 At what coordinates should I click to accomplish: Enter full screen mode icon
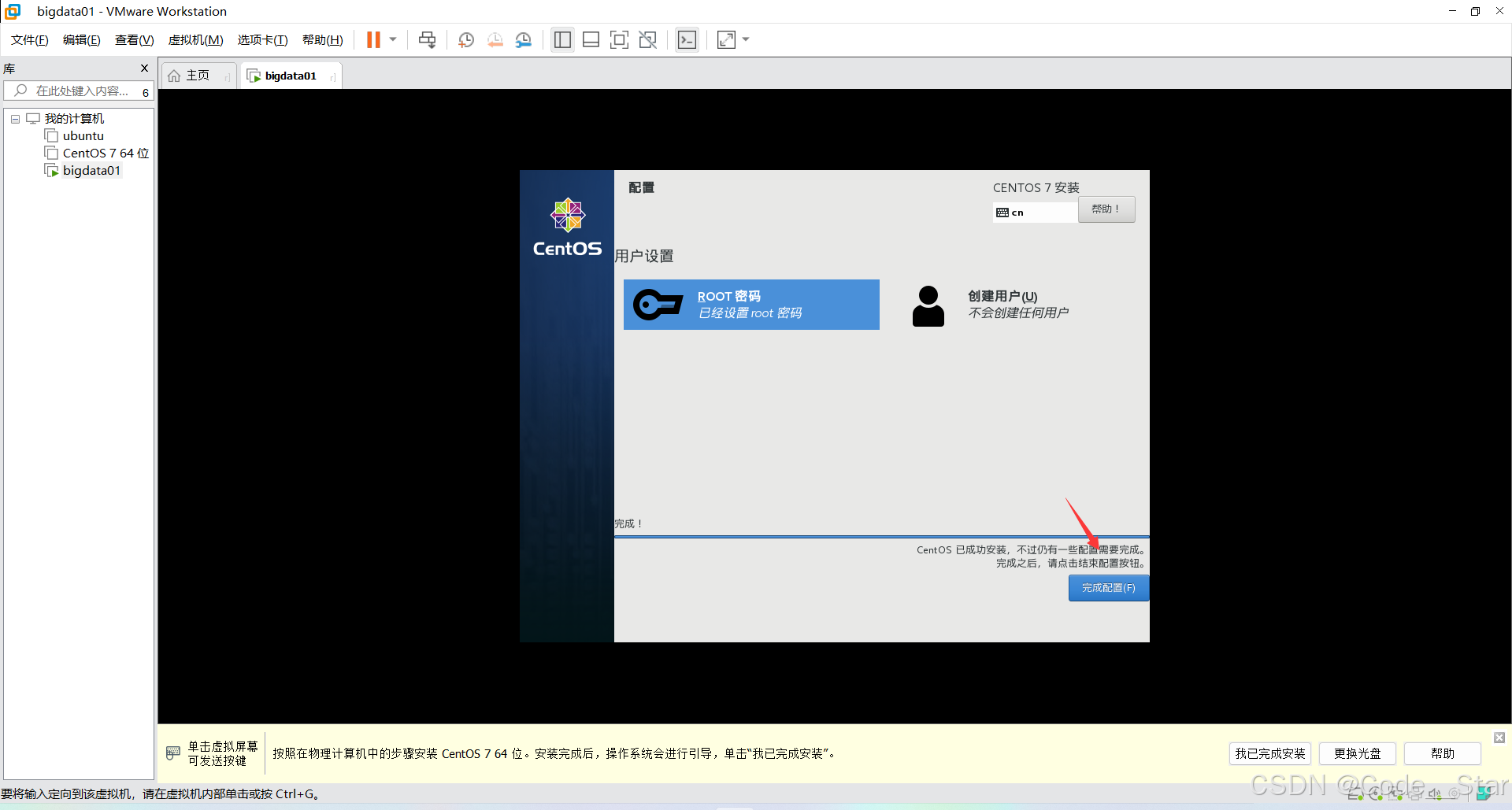[x=619, y=39]
